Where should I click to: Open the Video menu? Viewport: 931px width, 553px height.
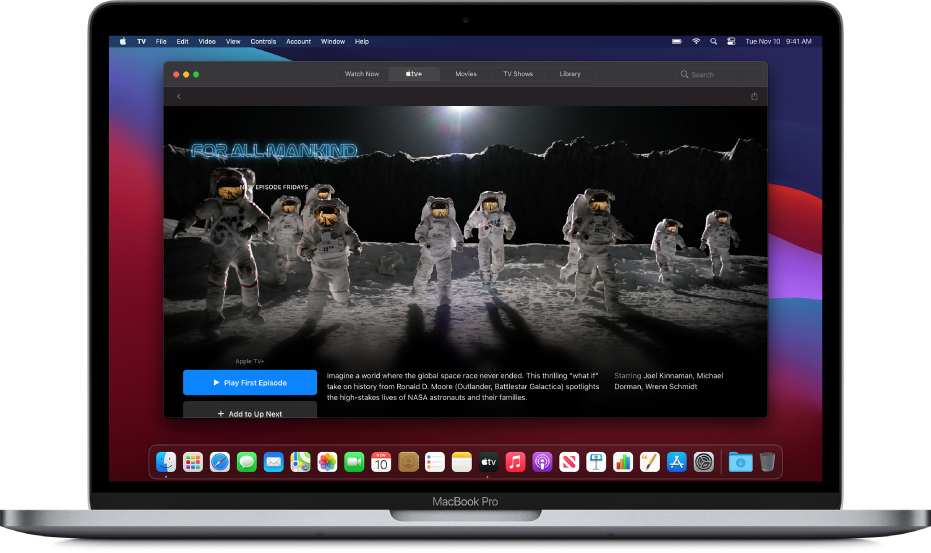207,42
